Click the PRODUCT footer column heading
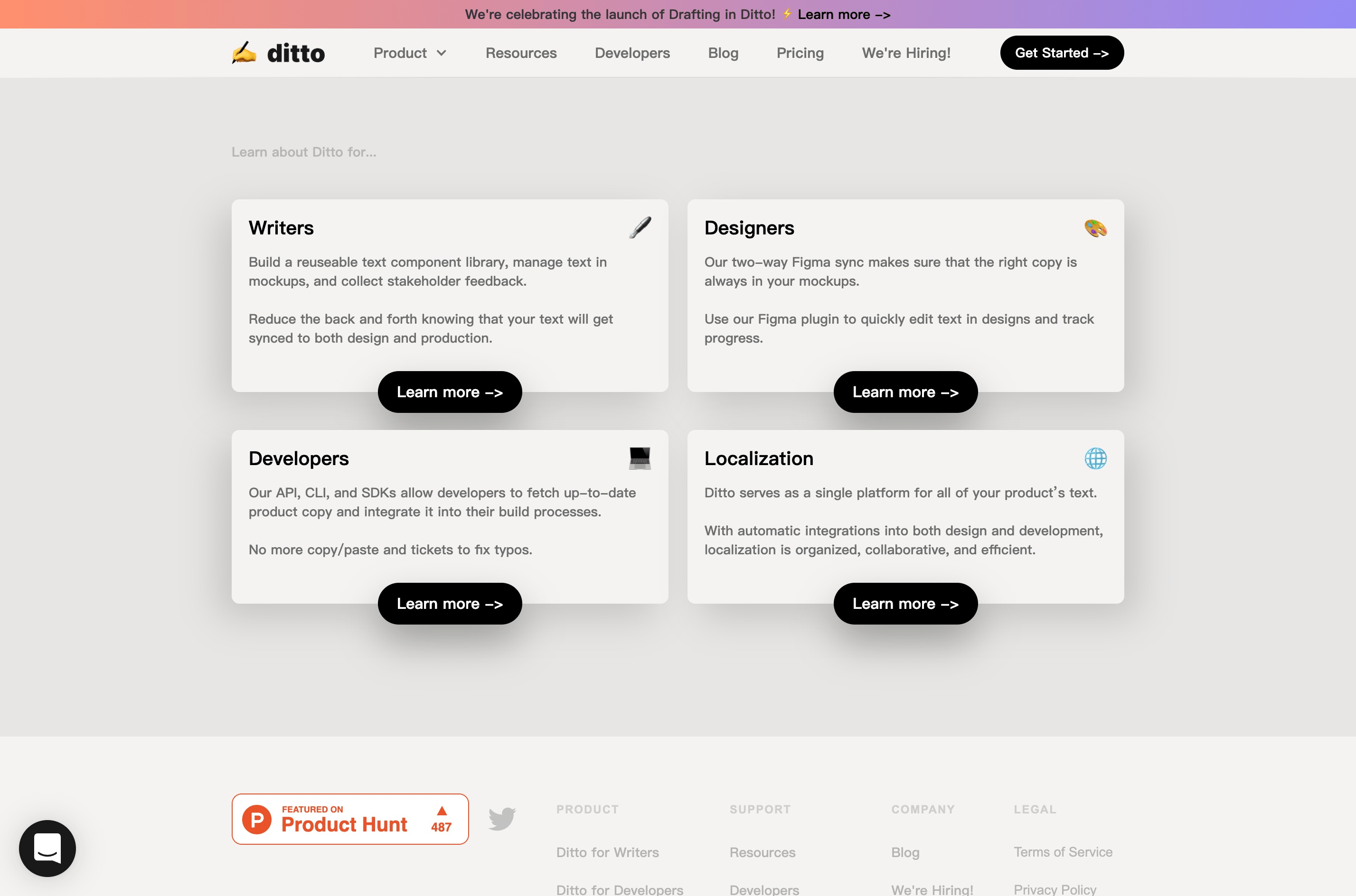 point(587,809)
